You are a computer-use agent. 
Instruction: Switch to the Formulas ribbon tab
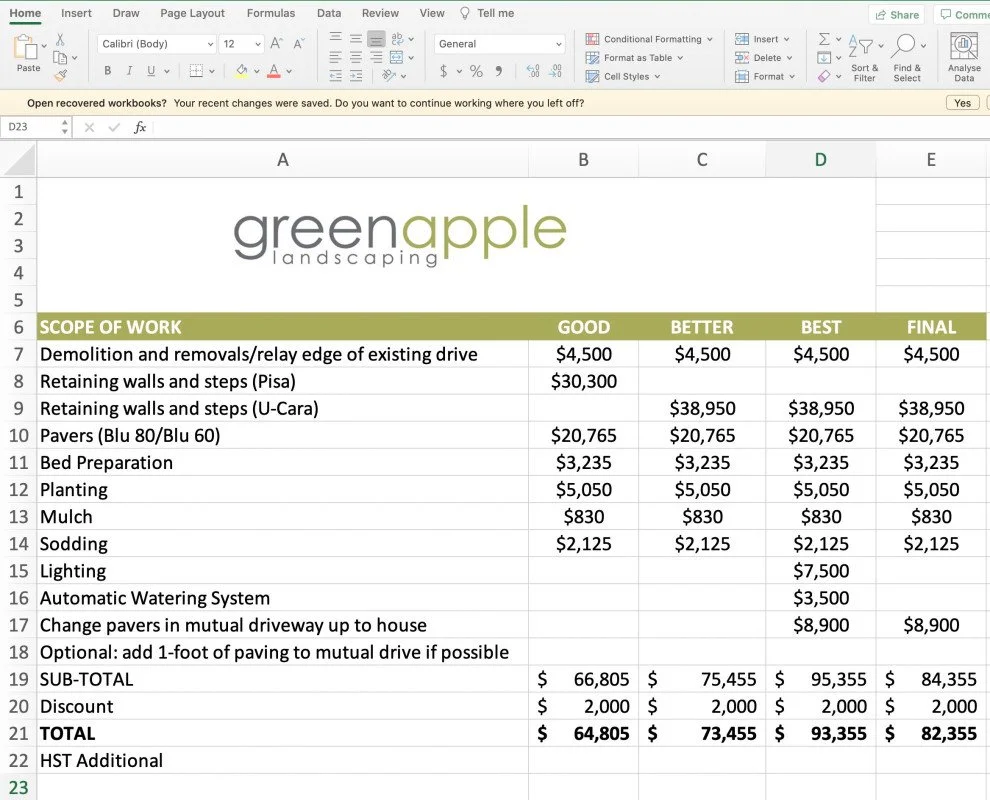pyautogui.click(x=270, y=13)
